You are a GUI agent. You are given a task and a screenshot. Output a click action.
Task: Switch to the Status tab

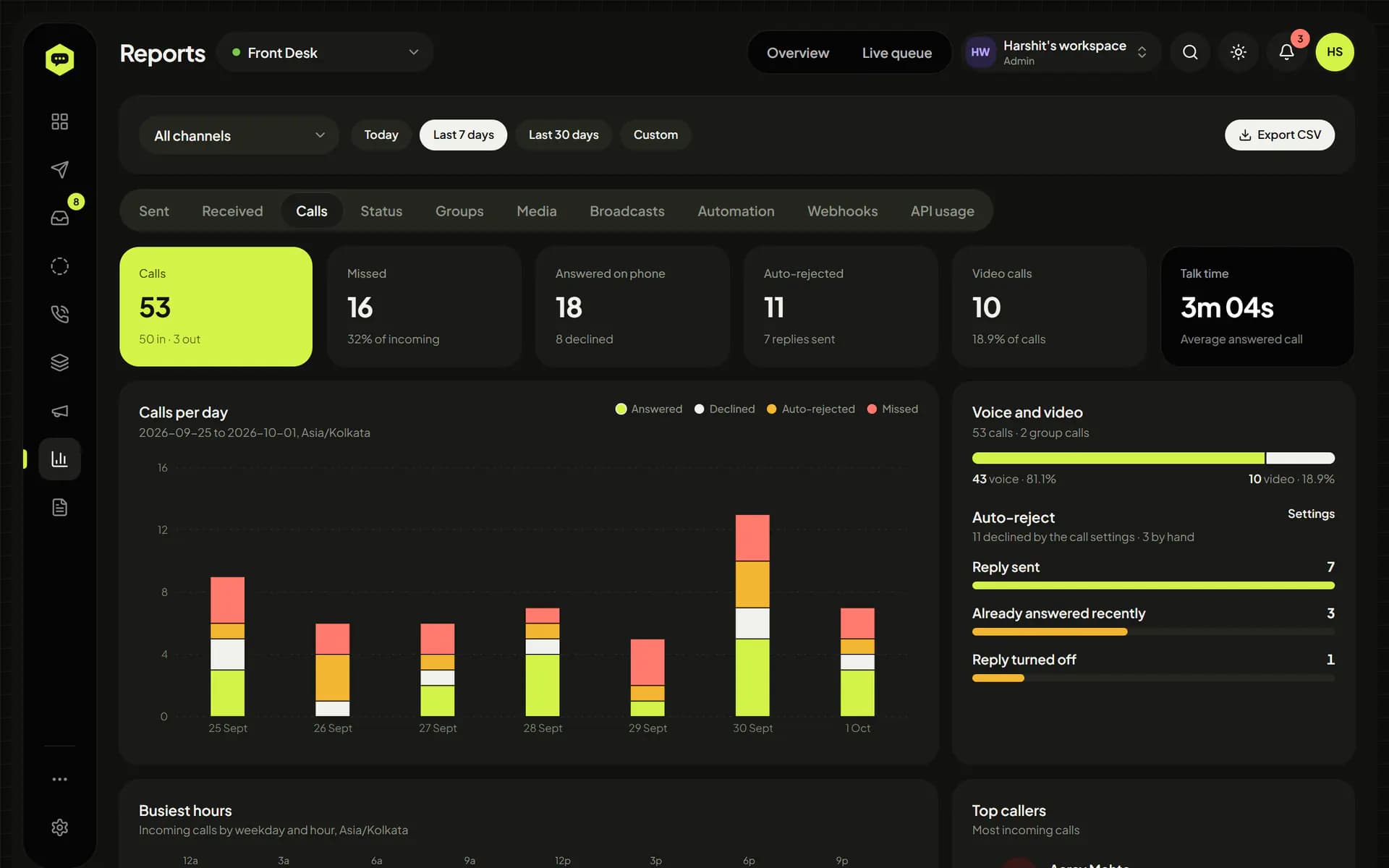[381, 211]
